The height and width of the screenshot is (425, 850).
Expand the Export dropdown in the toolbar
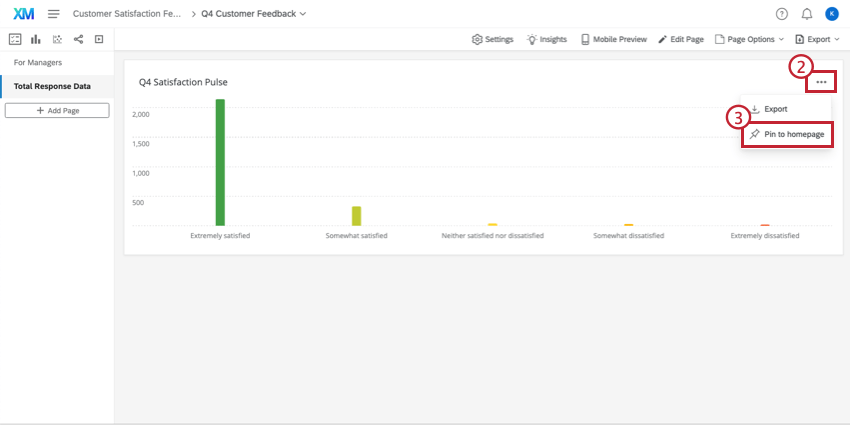(x=817, y=40)
